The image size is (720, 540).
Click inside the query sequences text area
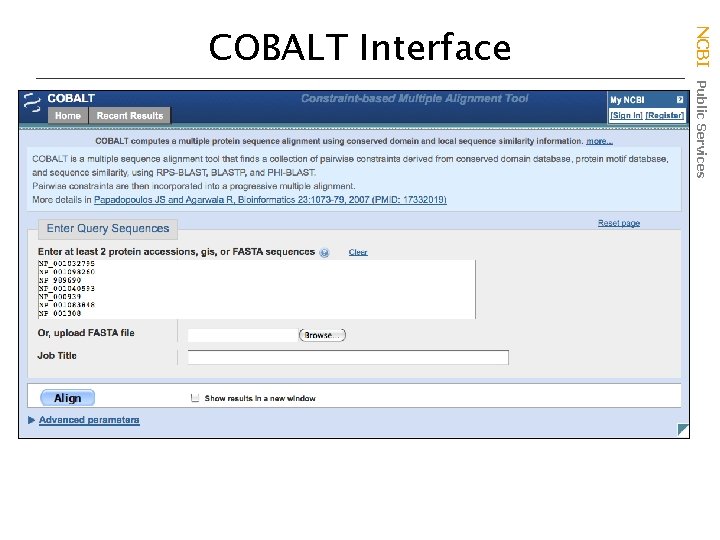tap(257, 289)
